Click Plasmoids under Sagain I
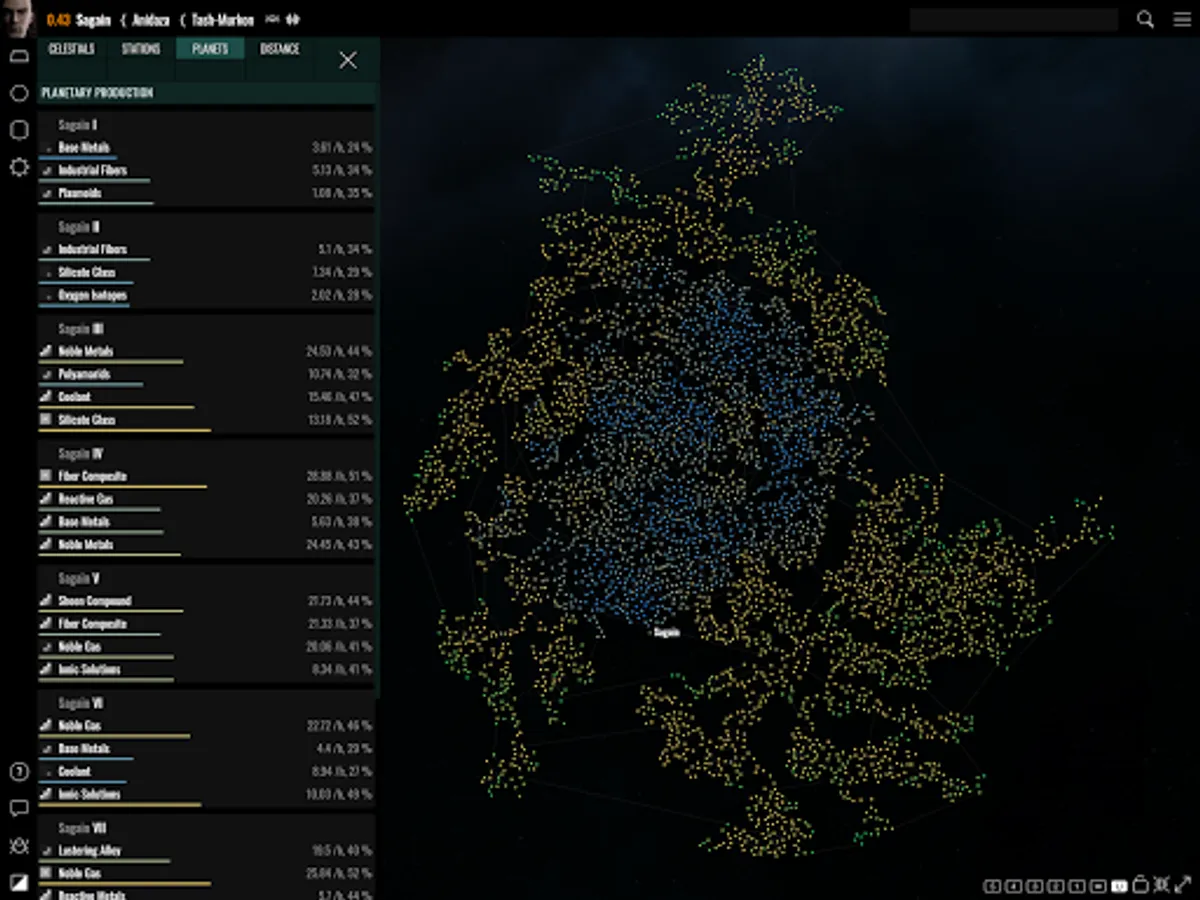The image size is (1200, 900). point(80,193)
